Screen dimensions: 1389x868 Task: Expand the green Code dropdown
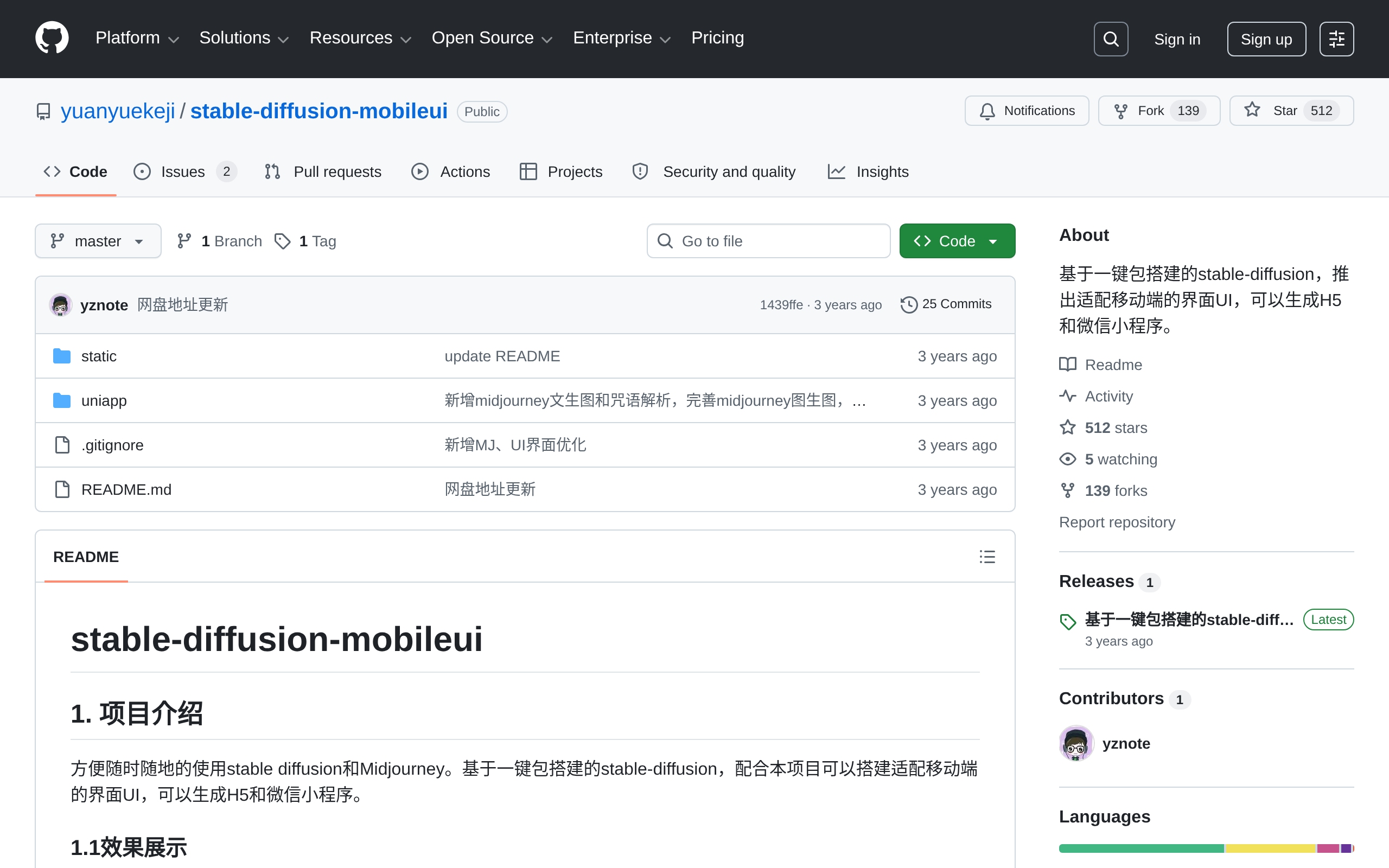point(957,241)
